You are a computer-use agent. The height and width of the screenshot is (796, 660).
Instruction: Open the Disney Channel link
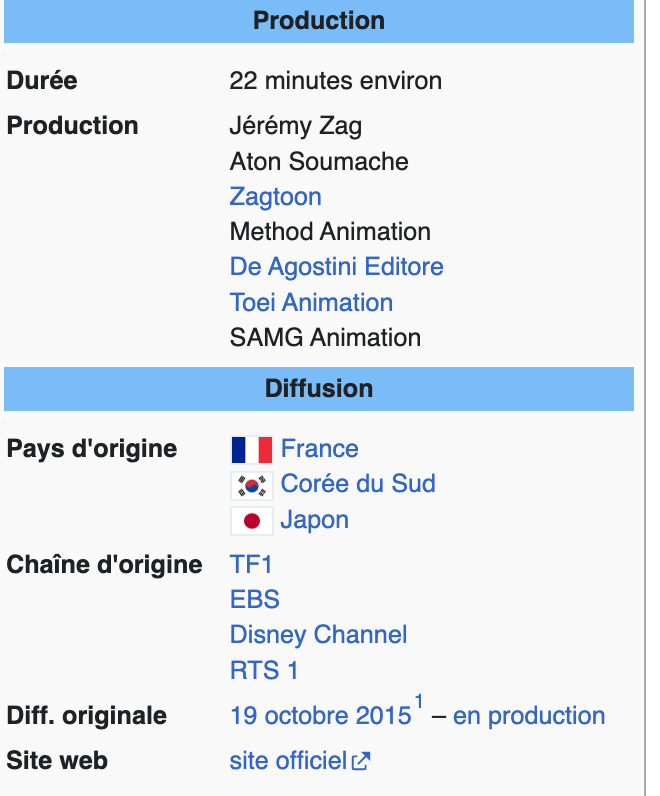318,635
